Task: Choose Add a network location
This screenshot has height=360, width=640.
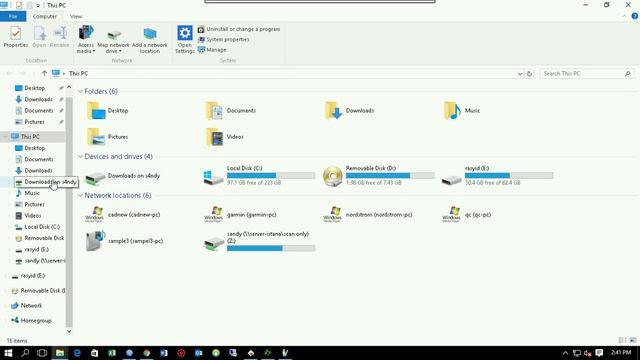Action: pyautogui.click(x=149, y=40)
